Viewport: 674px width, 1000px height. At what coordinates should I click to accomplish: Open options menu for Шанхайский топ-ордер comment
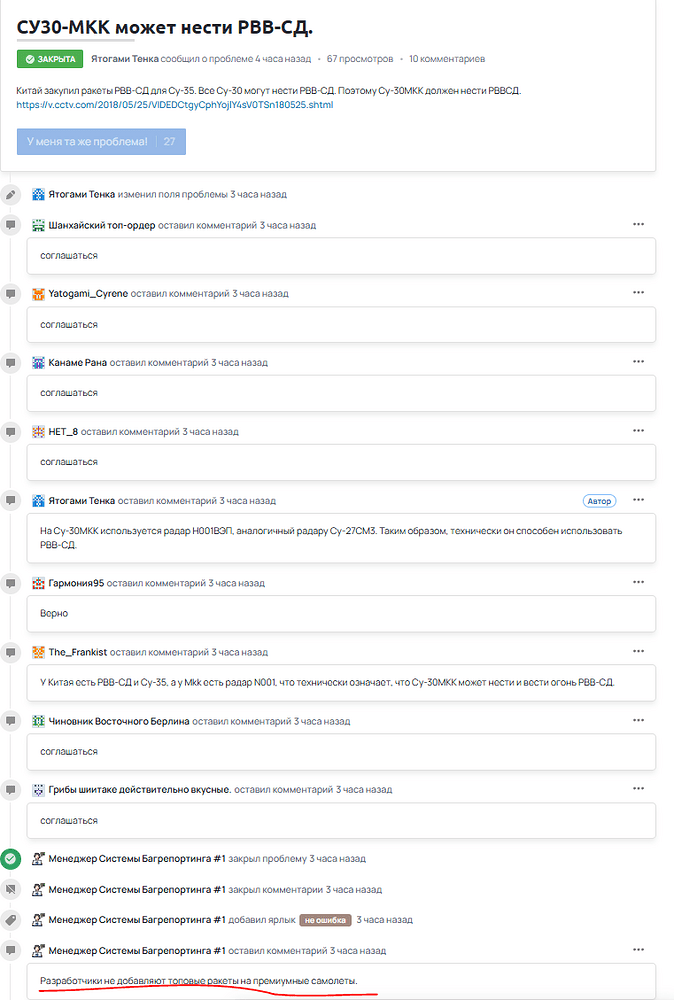639,225
